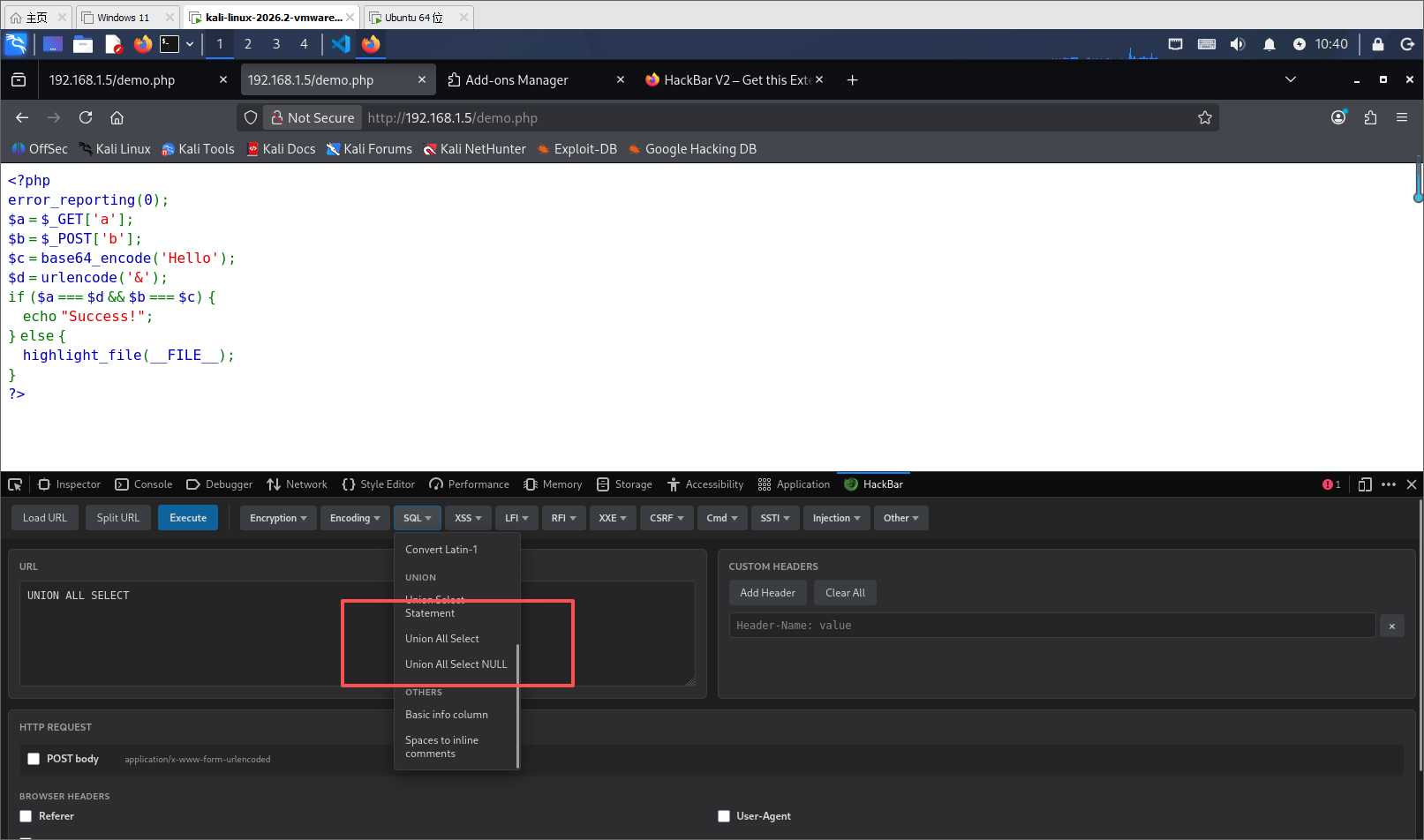Switch to the Console DevTools tab
This screenshot has height=840, width=1424.
144,484
